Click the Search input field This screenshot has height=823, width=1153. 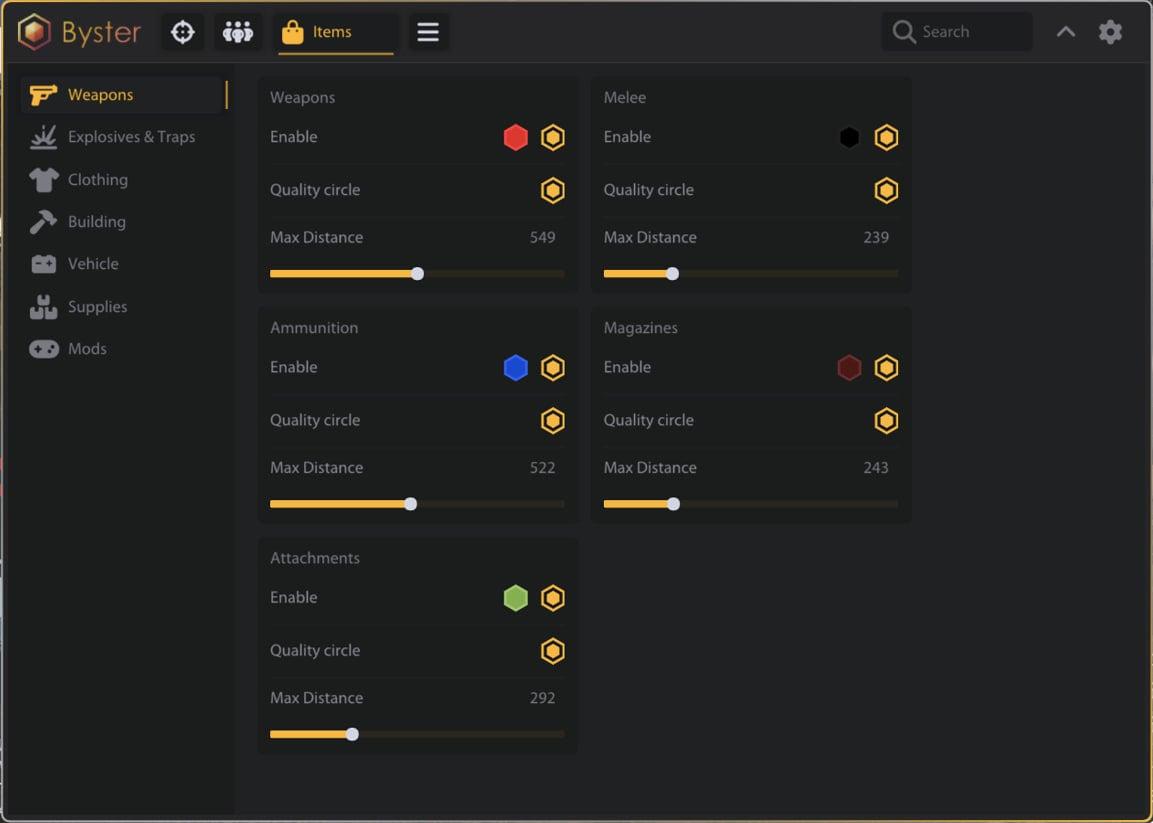pyautogui.click(x=970, y=32)
